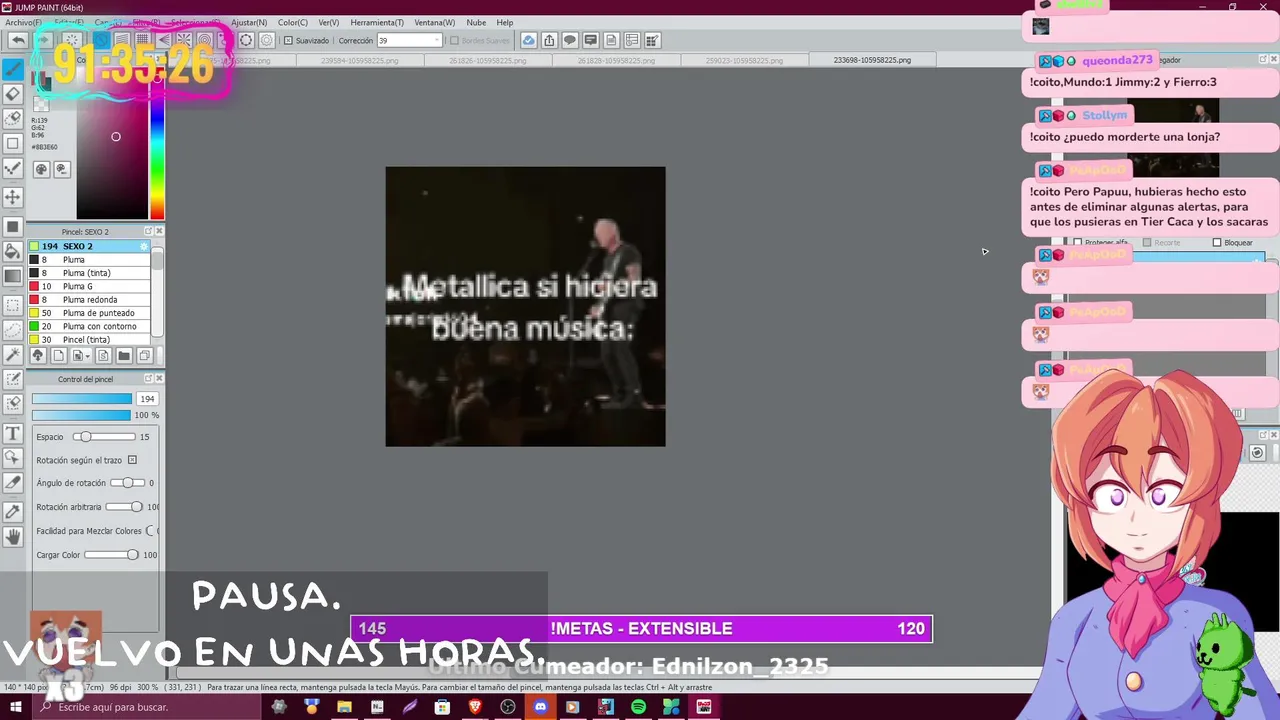Select the Select Eraser tool
The height and width of the screenshot is (720, 1280).
12,404
